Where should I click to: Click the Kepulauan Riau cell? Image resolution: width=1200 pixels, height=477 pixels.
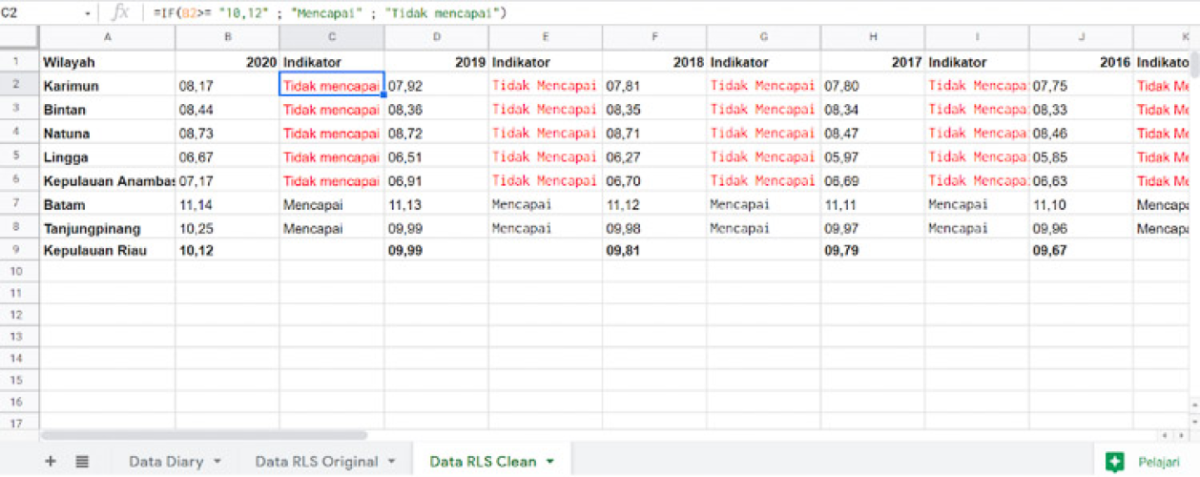pyautogui.click(x=107, y=250)
